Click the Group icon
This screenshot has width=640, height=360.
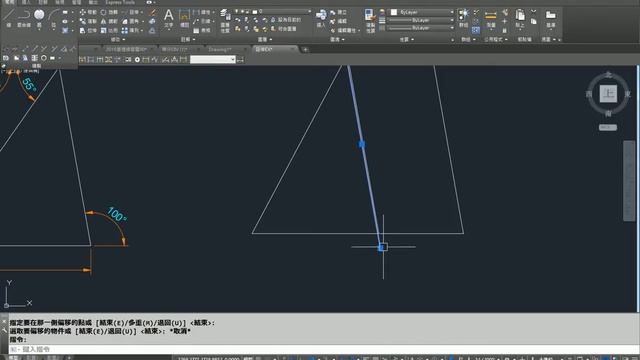coord(463,18)
